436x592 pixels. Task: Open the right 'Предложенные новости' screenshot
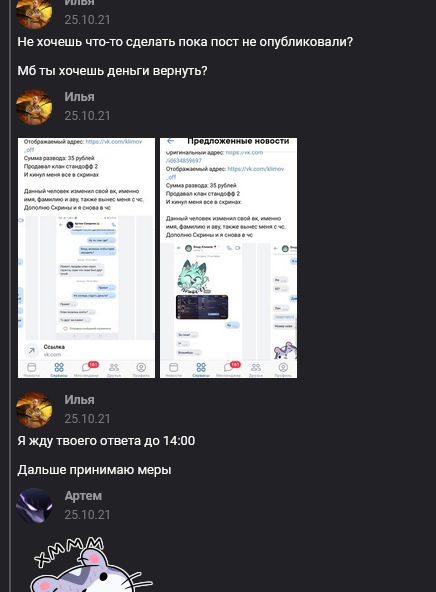(228, 258)
